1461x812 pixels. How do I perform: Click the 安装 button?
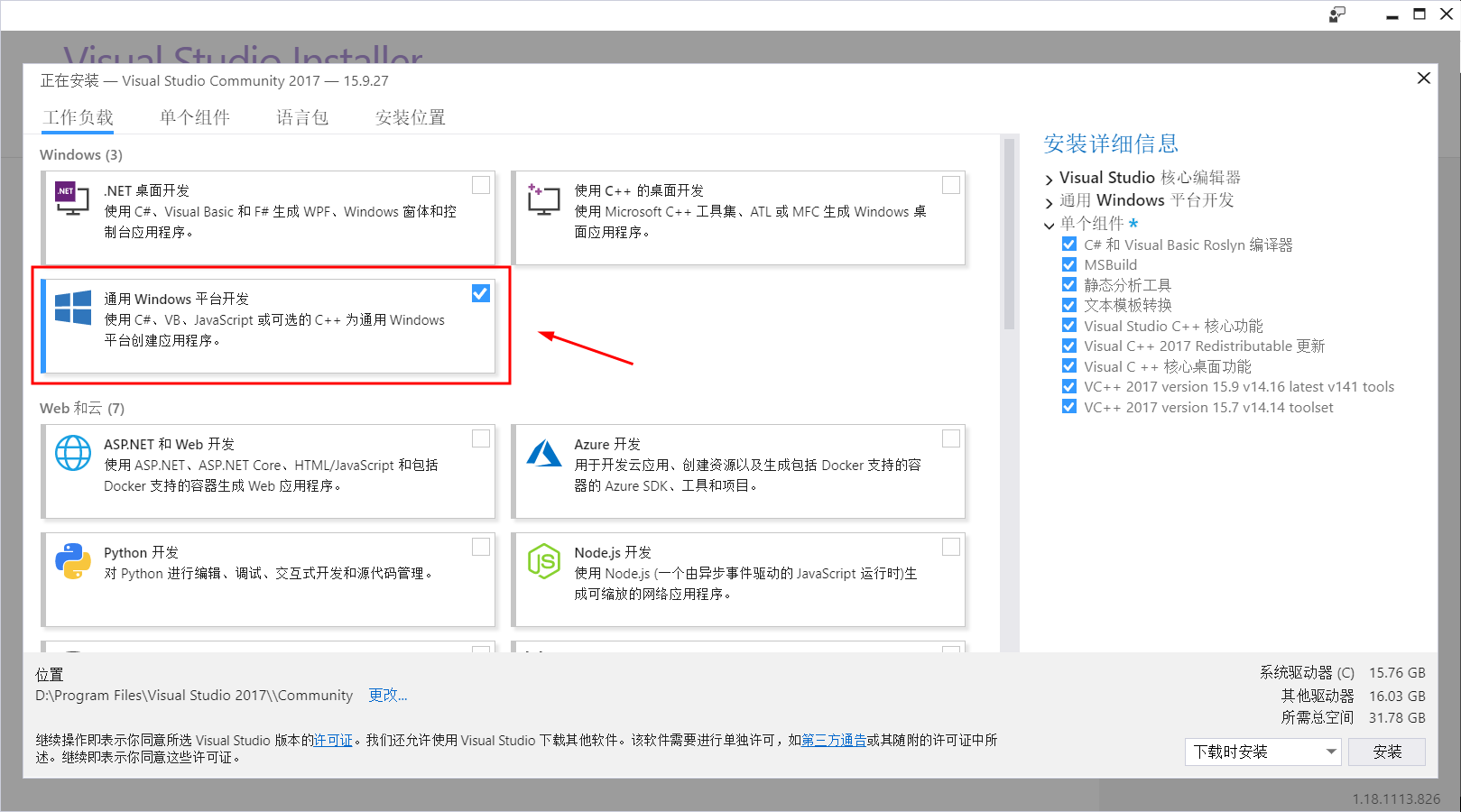[x=1387, y=752]
